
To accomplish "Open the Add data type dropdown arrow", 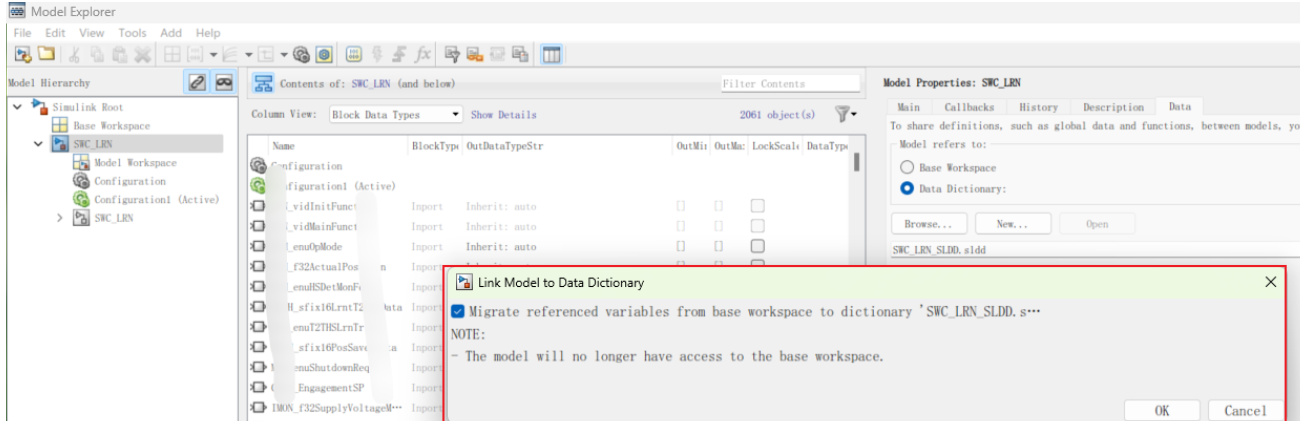I will (x=284, y=55).
